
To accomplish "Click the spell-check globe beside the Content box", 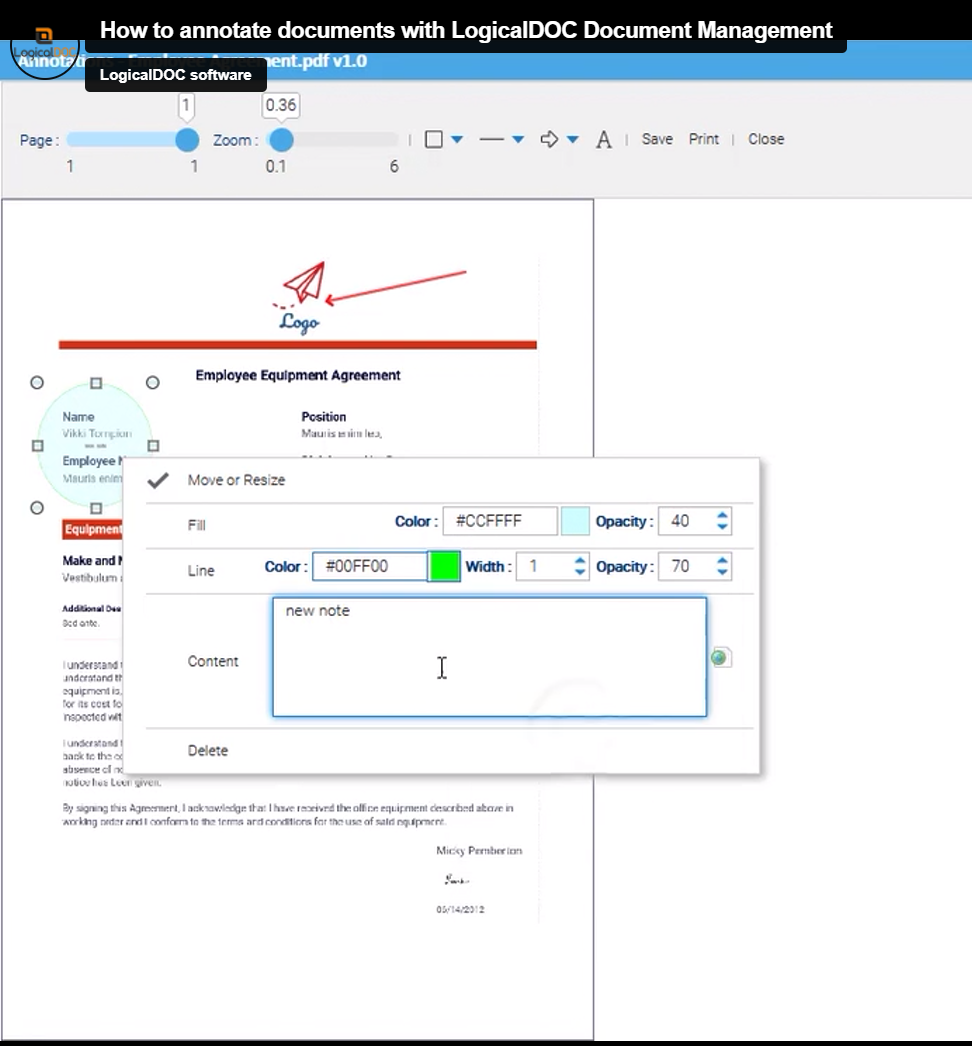I will coord(721,657).
